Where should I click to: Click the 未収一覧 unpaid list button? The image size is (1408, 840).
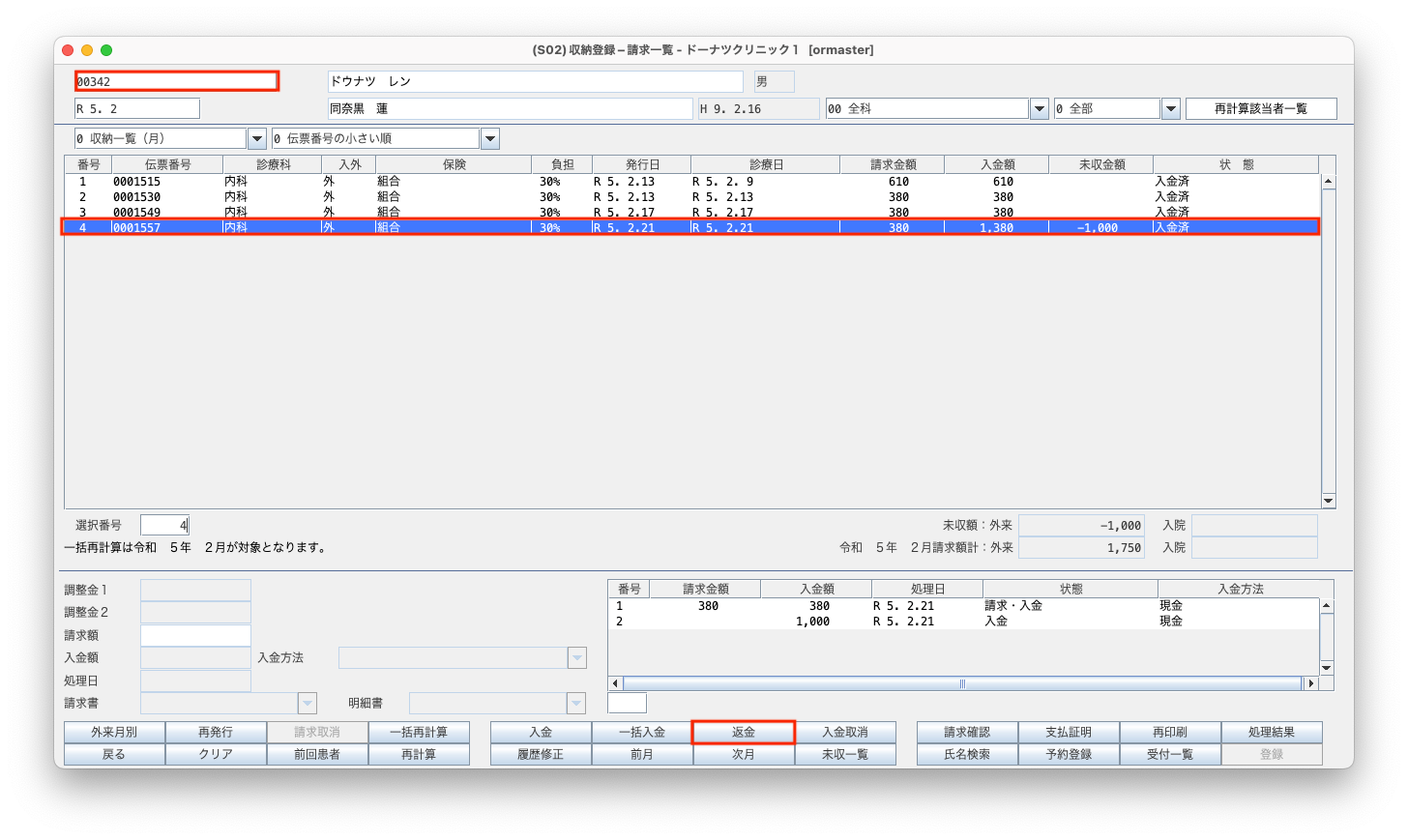coord(844,754)
